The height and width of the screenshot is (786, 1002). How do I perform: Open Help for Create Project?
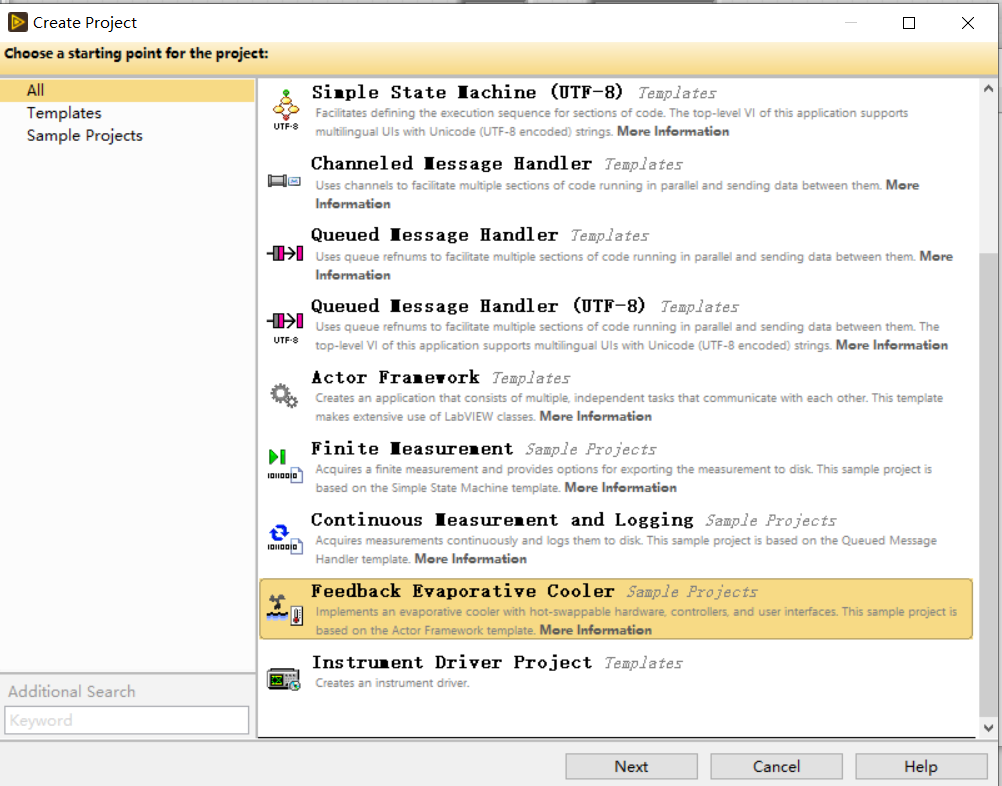(921, 766)
